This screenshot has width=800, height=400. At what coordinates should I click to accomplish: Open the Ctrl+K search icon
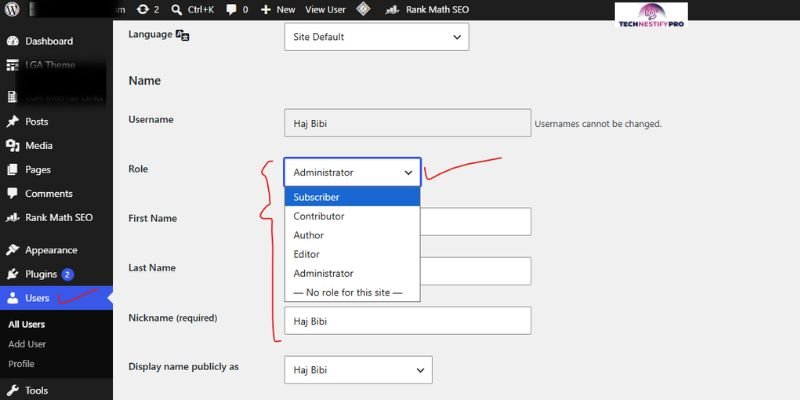(177, 9)
